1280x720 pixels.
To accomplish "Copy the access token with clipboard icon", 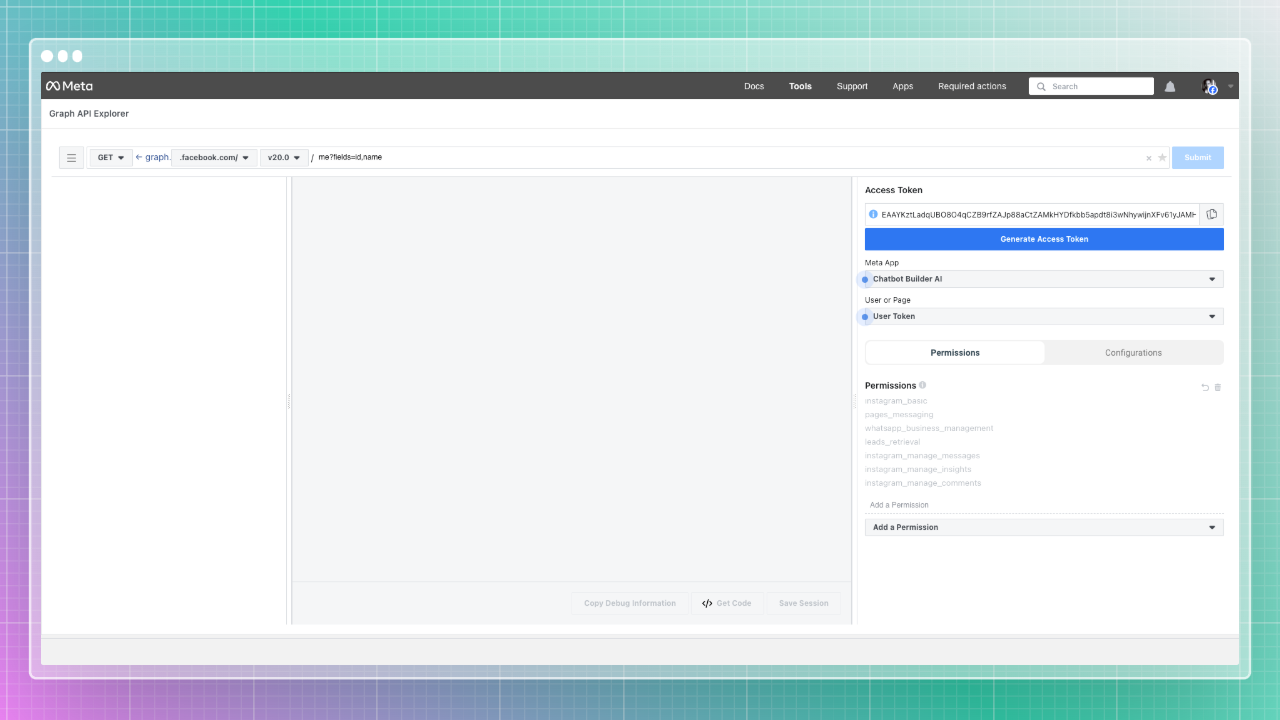I will (x=1211, y=214).
